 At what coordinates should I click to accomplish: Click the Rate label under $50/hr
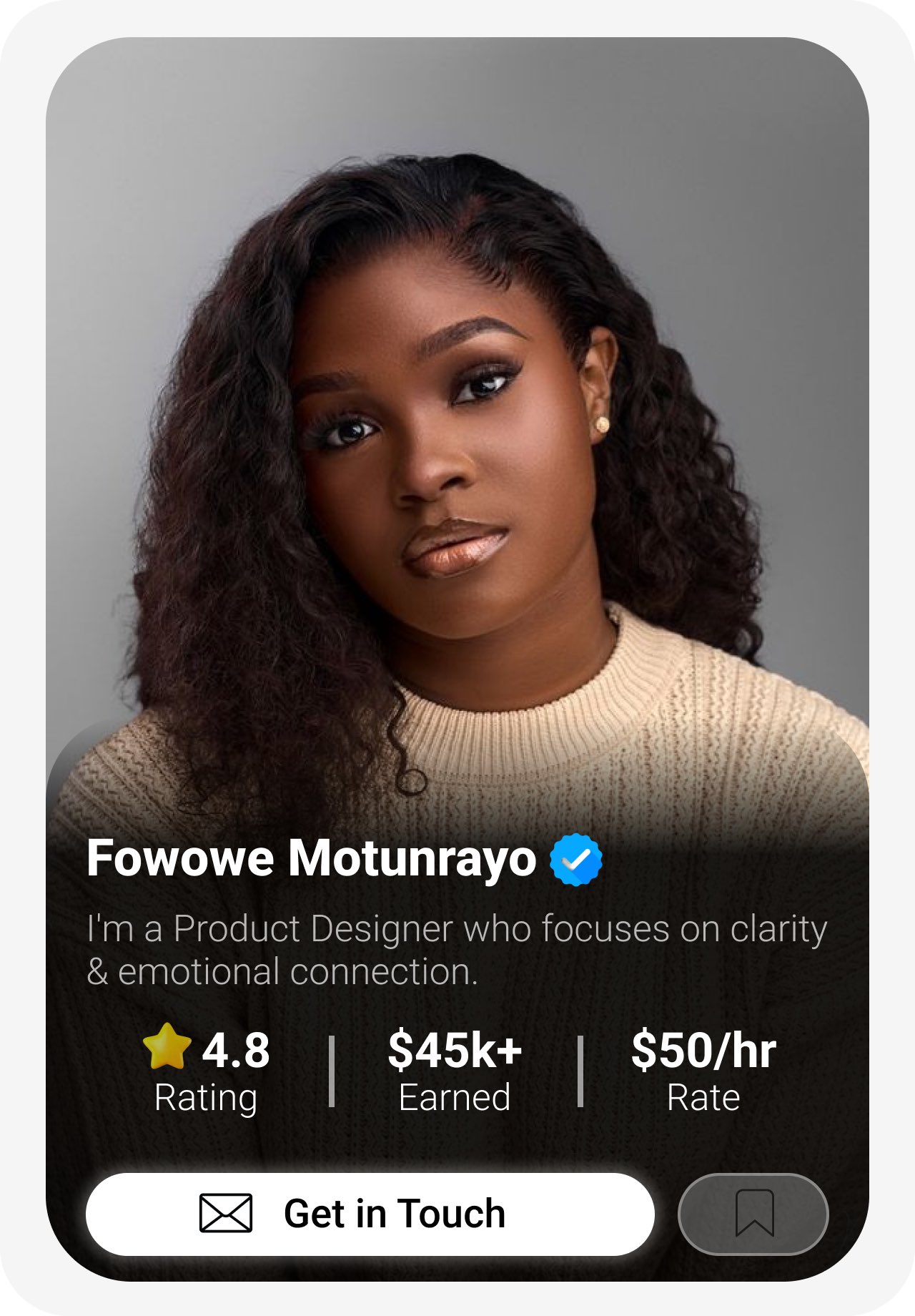(x=703, y=1097)
